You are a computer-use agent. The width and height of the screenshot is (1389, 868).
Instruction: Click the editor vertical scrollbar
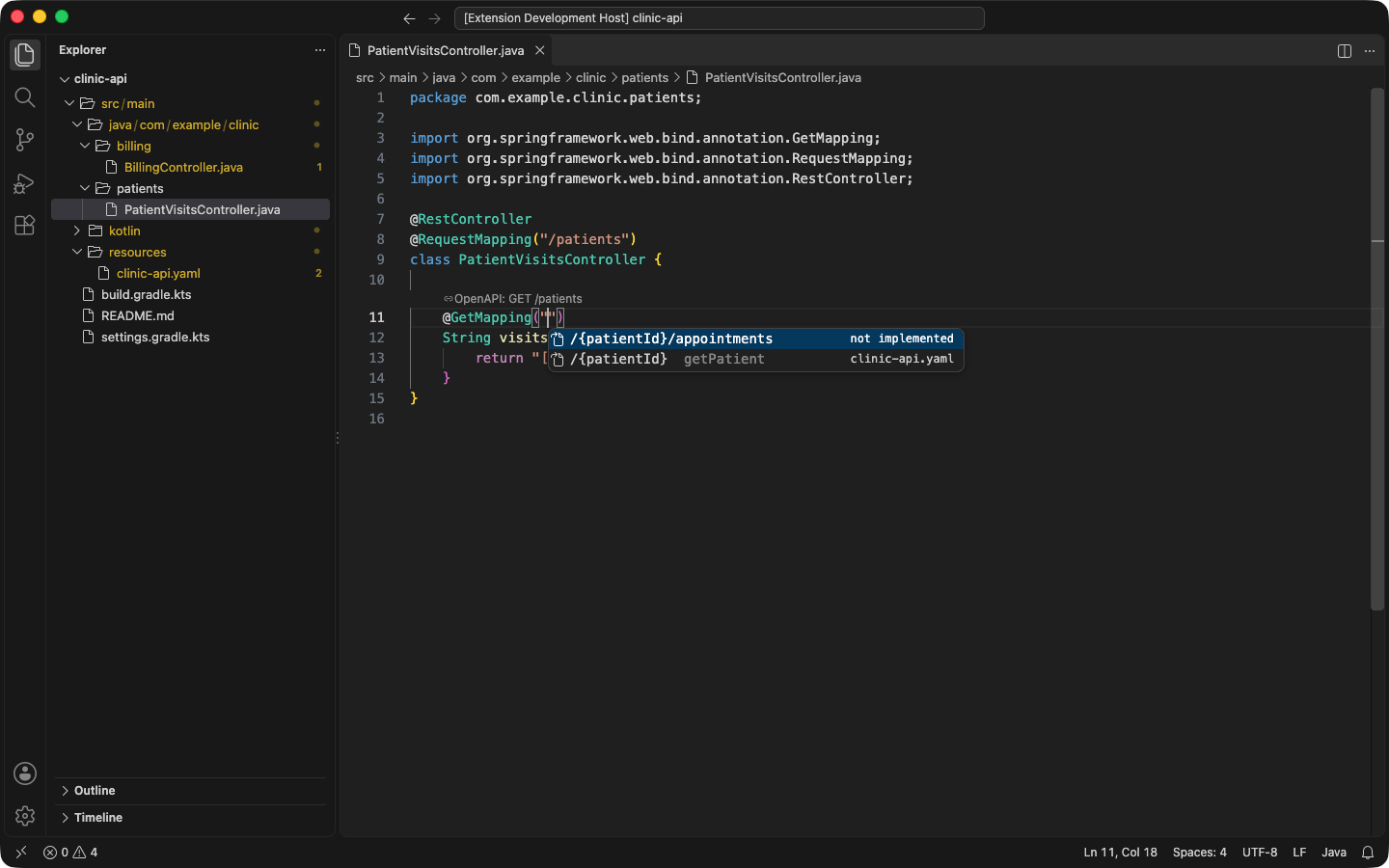click(x=1377, y=349)
